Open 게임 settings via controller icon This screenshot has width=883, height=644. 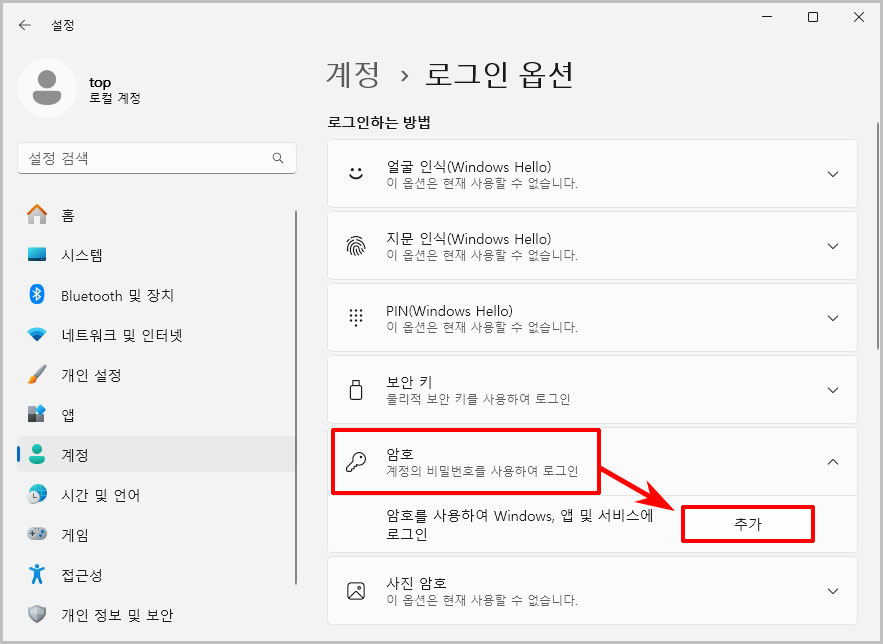(39, 535)
